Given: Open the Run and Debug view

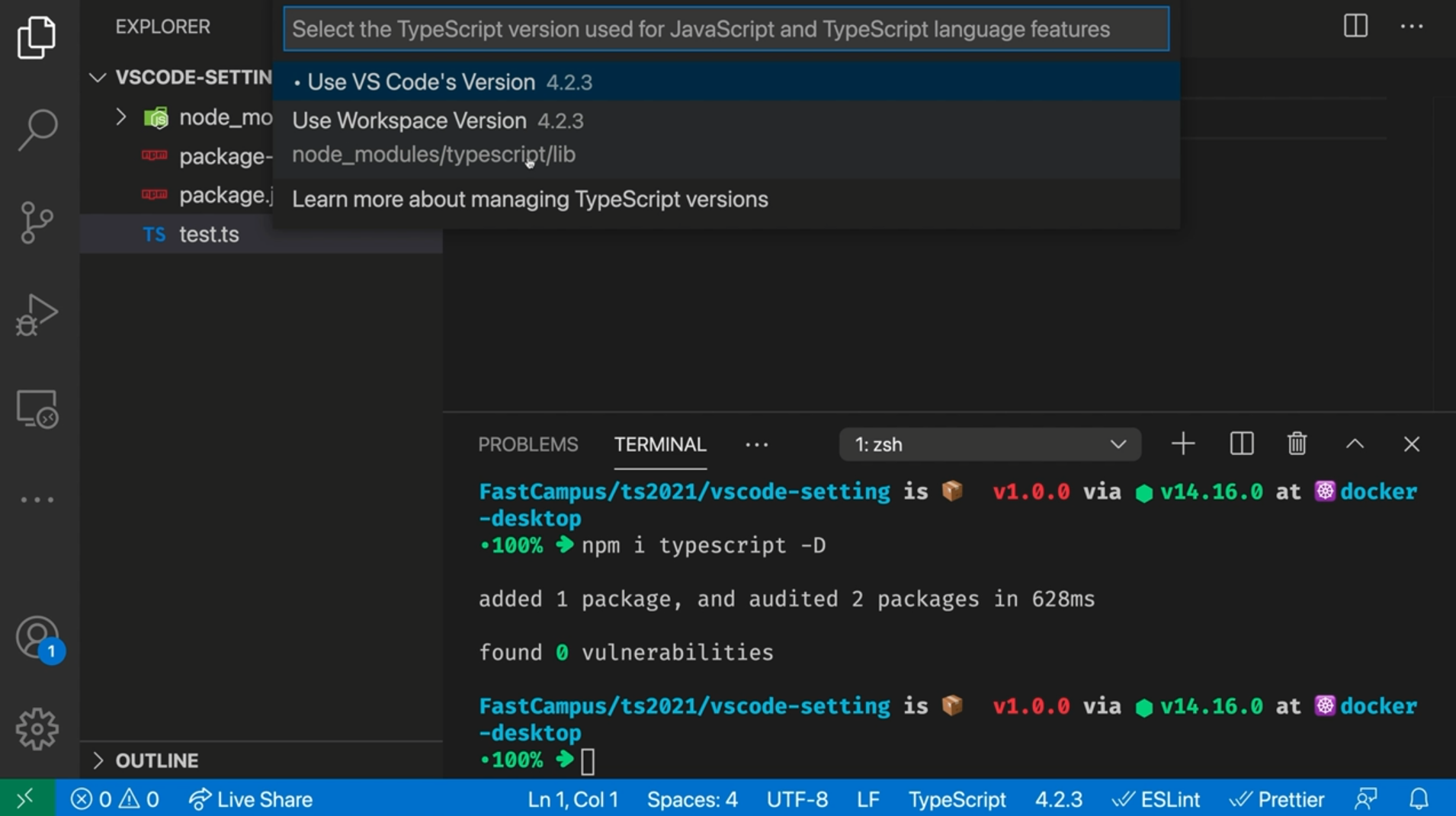Looking at the screenshot, I should coord(37,315).
